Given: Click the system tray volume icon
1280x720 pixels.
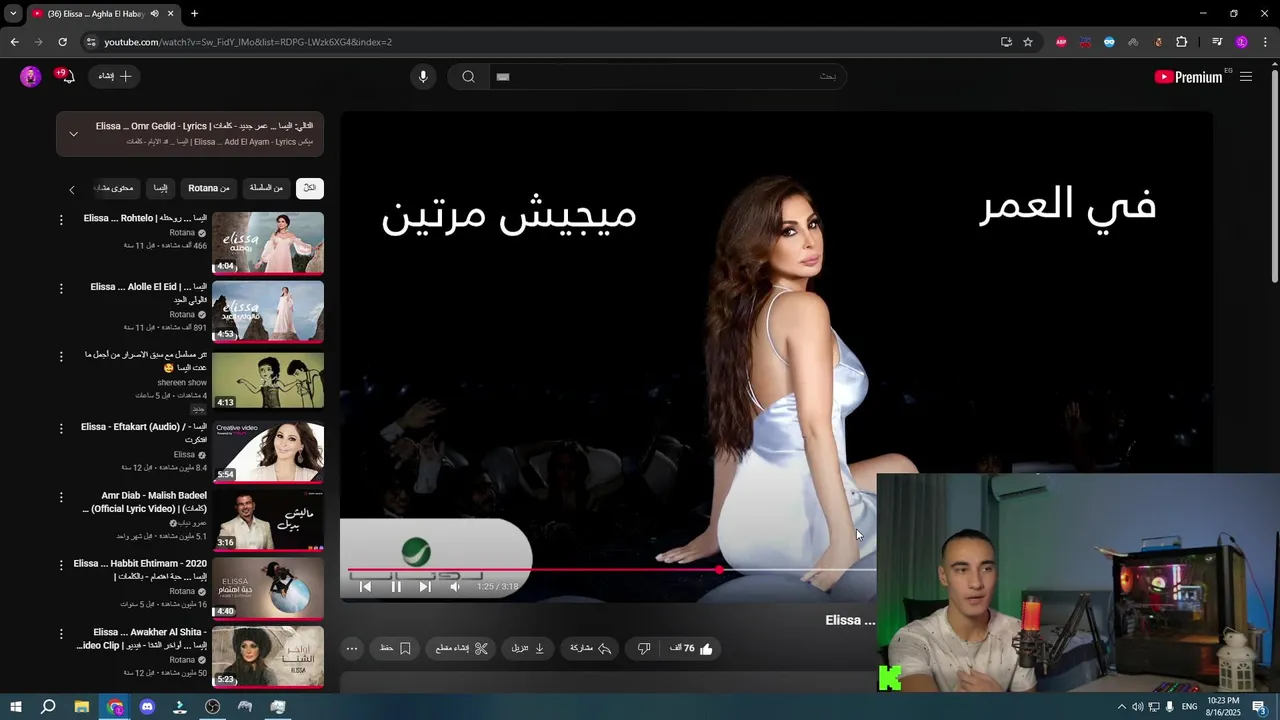Looking at the screenshot, I should [x=1137, y=707].
